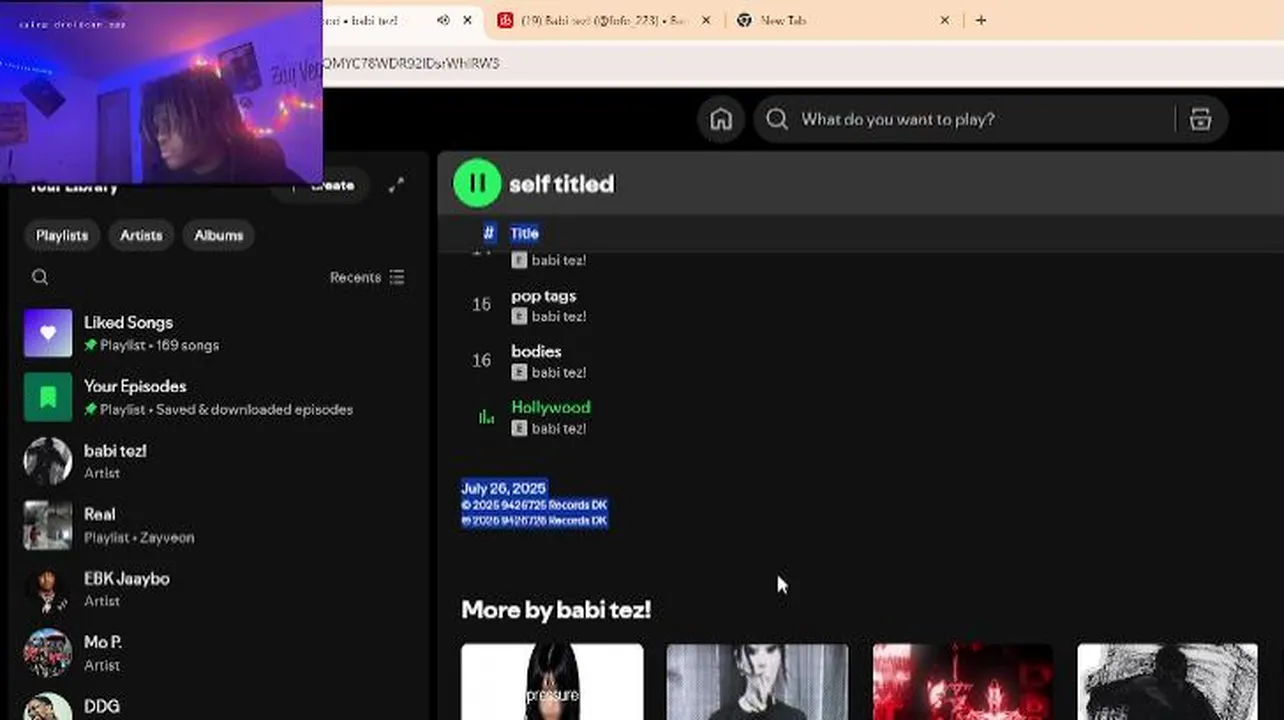The image size is (1284, 720).
Task: Open the Browse icon beside search field
Action: coord(1200,119)
